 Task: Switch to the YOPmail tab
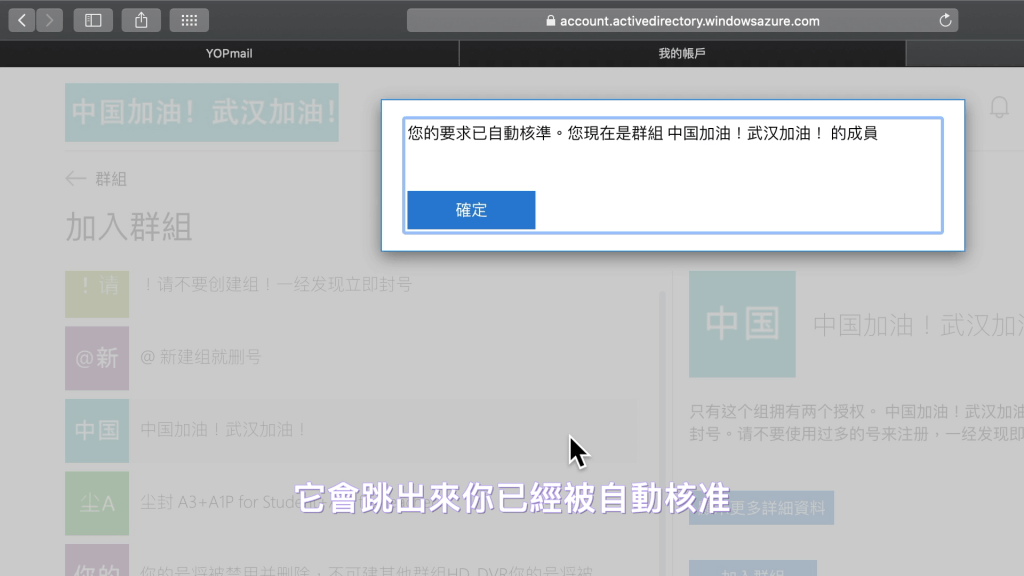pyautogui.click(x=229, y=54)
